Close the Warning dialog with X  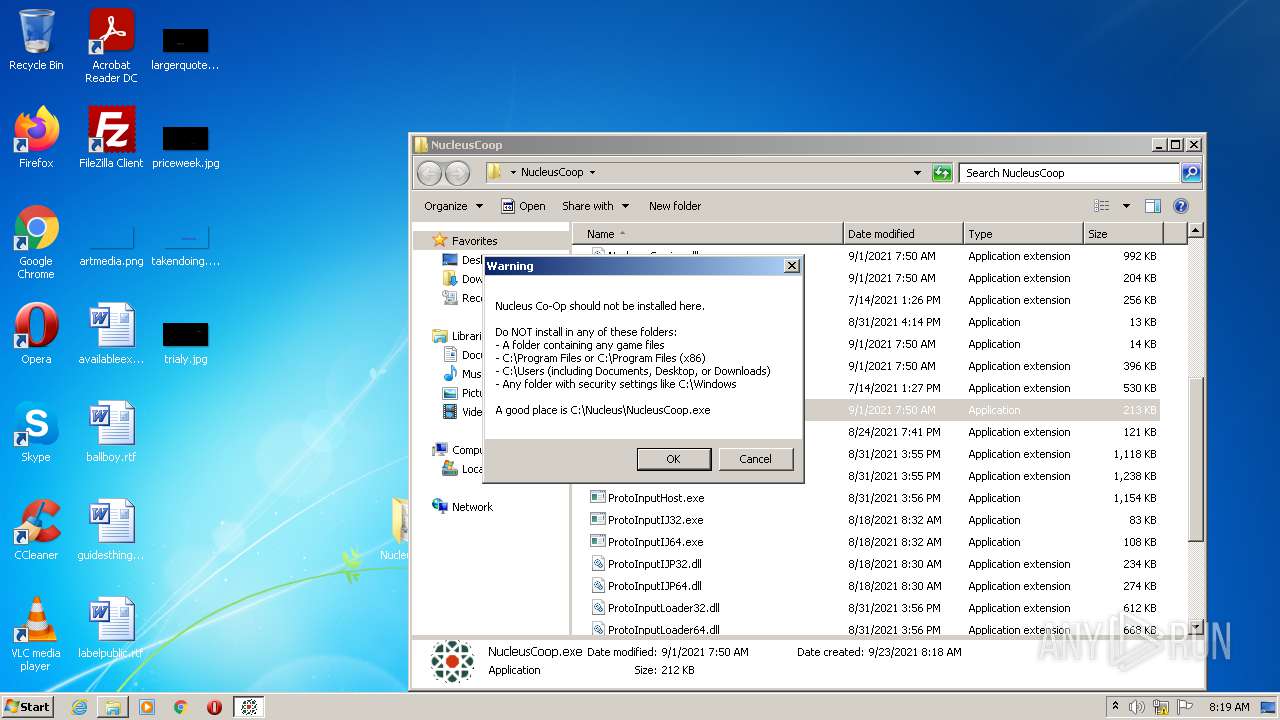coord(791,266)
